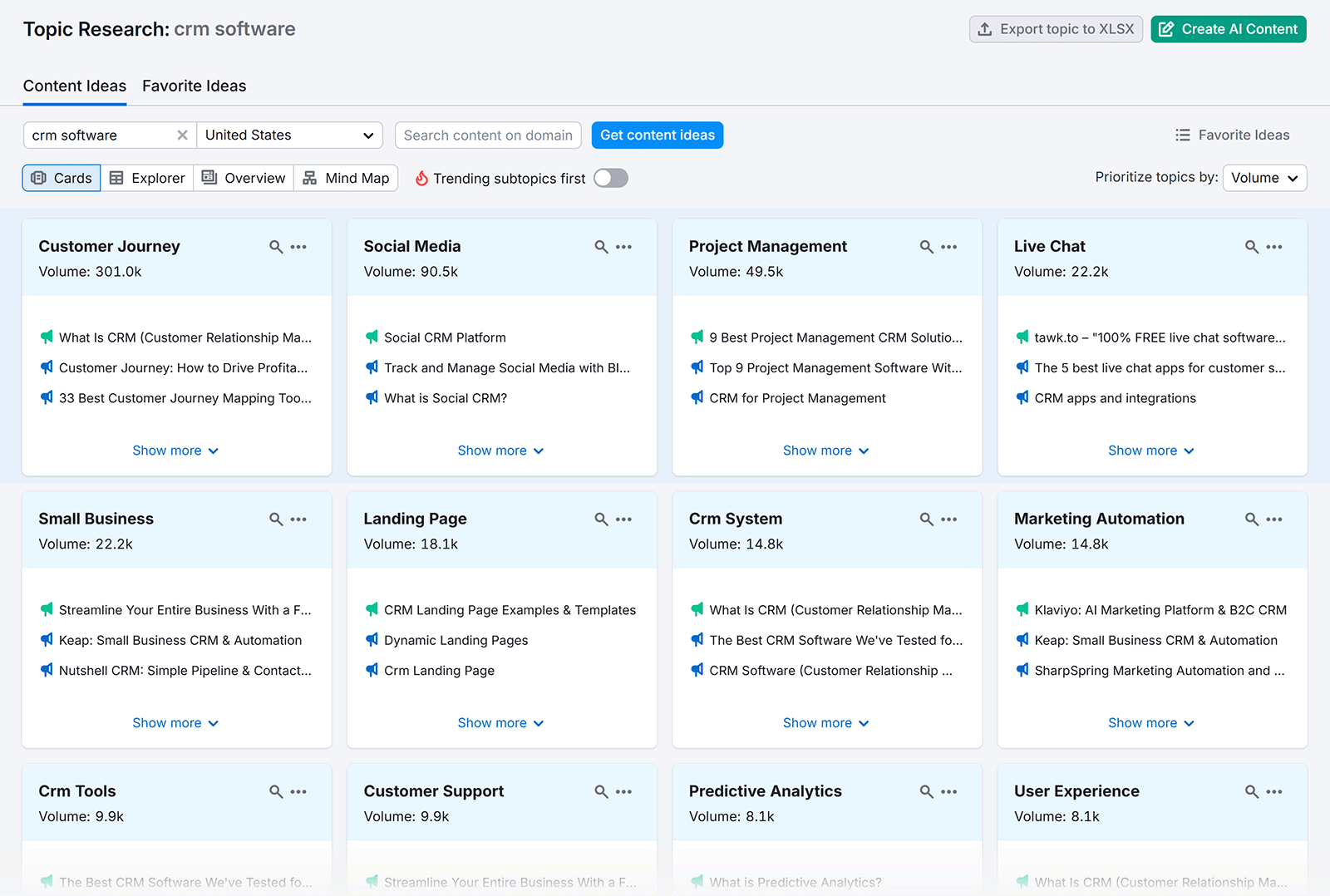This screenshot has width=1330, height=896.
Task: Click Export topic to XLSX
Action: pos(1056,28)
